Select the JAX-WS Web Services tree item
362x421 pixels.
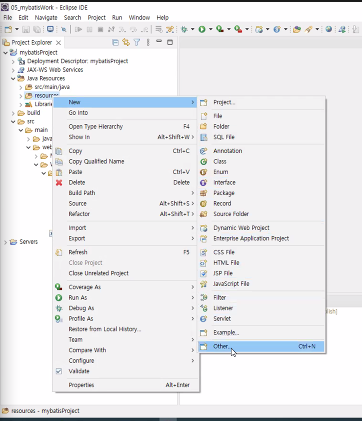click(x=51, y=70)
